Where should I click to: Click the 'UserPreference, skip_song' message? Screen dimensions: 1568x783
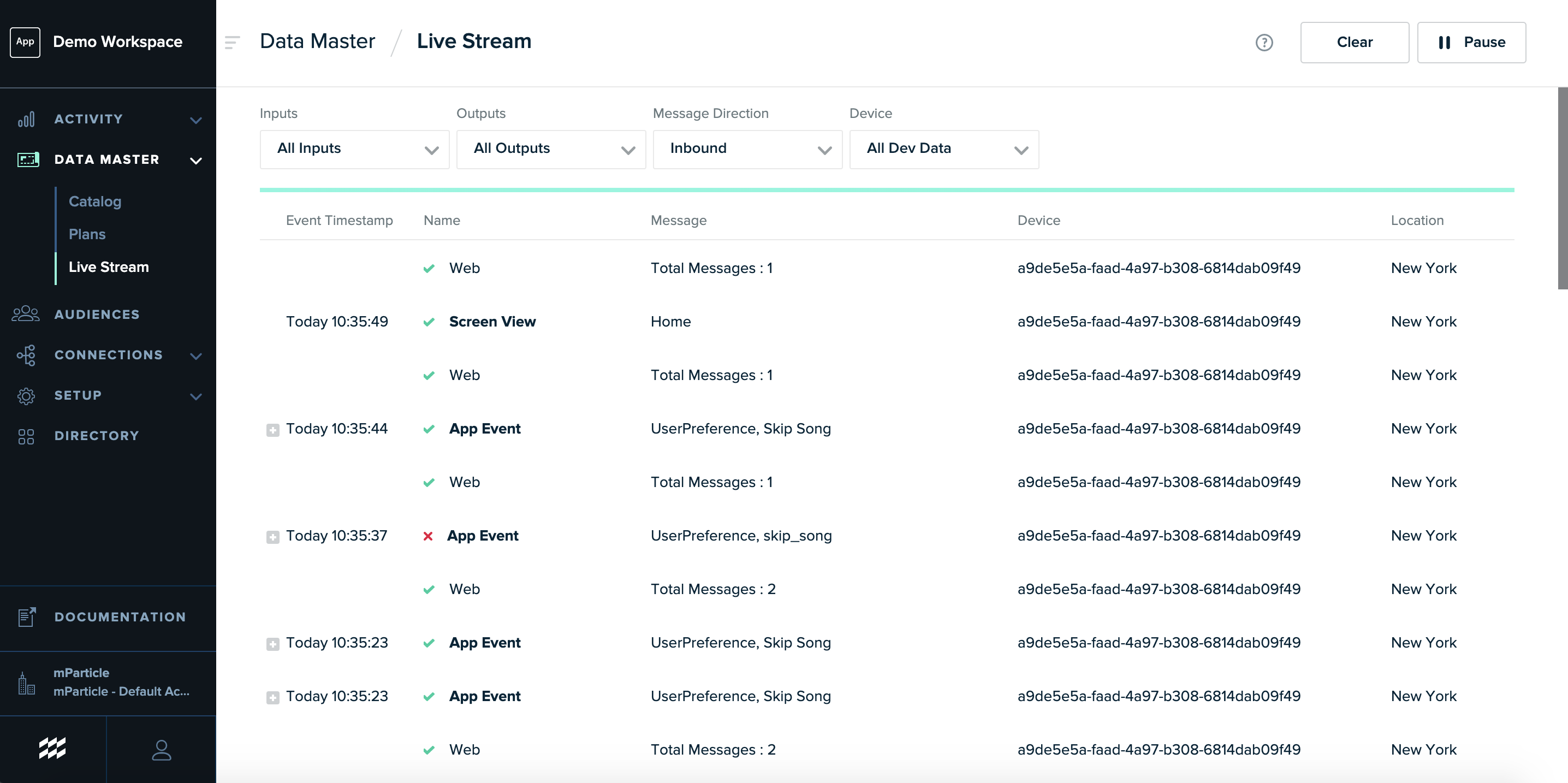[x=741, y=536]
